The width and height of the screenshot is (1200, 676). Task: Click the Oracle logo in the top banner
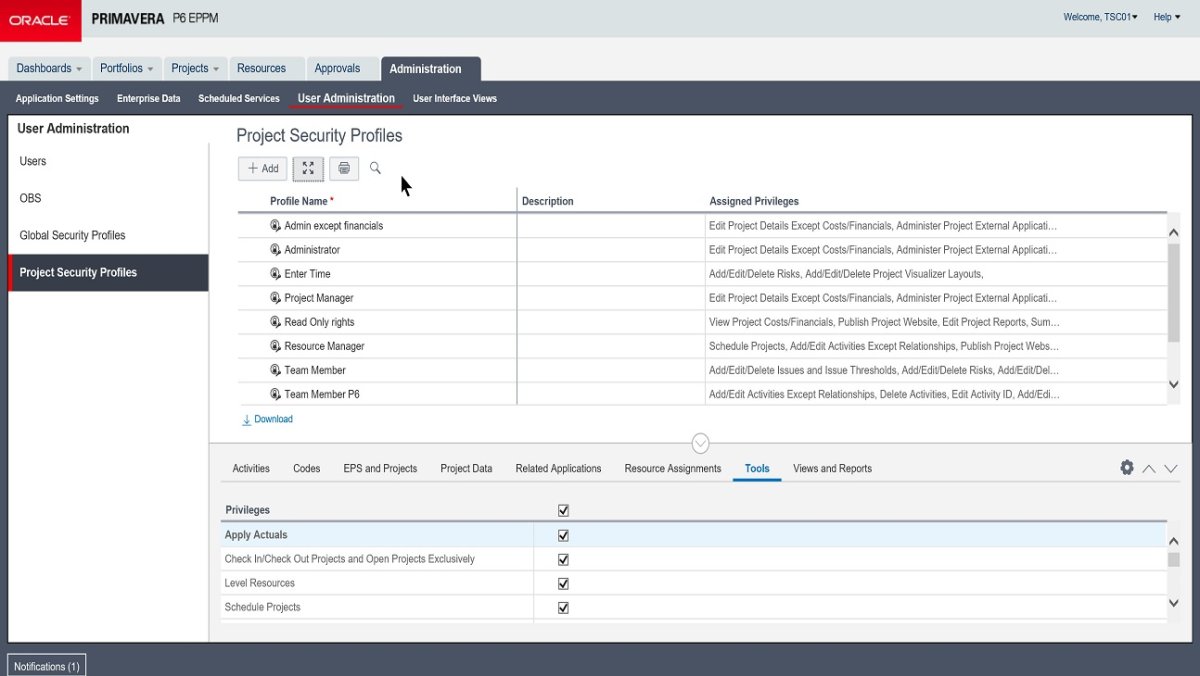coord(40,20)
